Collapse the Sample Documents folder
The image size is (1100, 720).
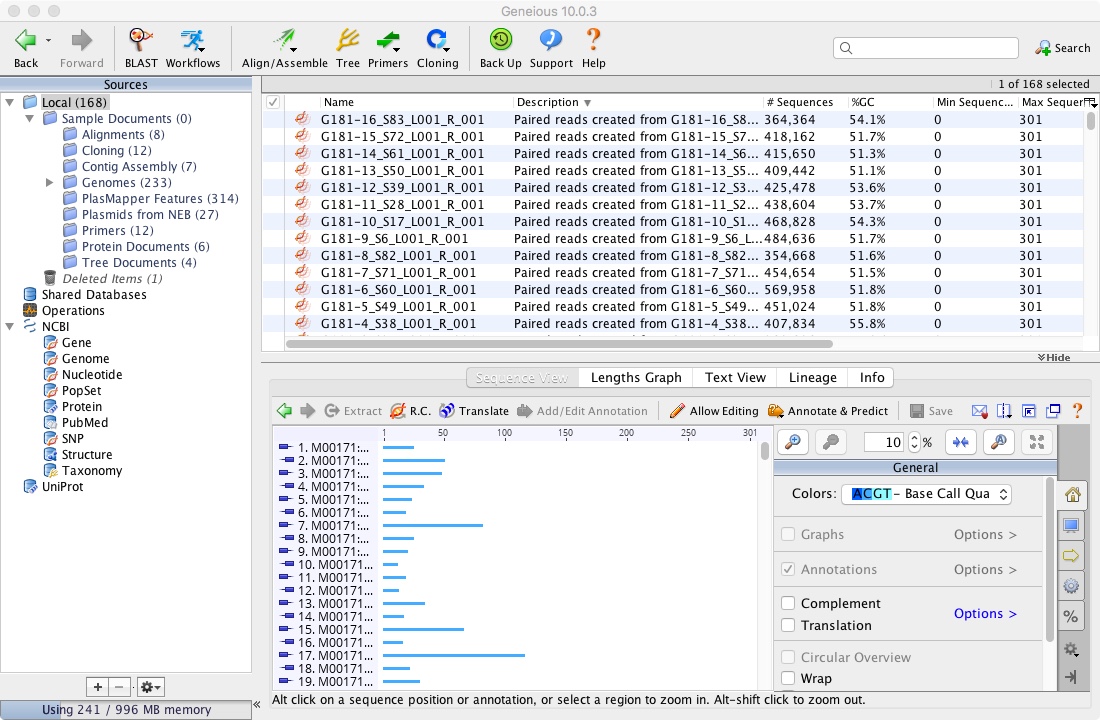click(30, 119)
